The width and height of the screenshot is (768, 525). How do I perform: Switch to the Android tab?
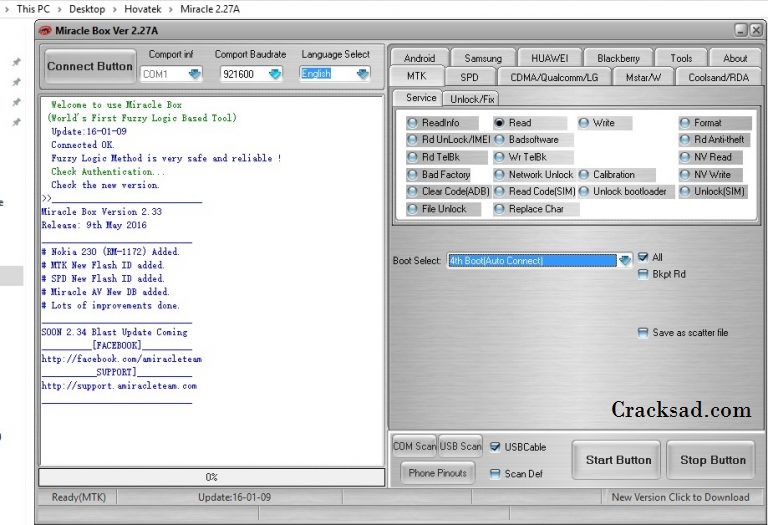[x=419, y=58]
